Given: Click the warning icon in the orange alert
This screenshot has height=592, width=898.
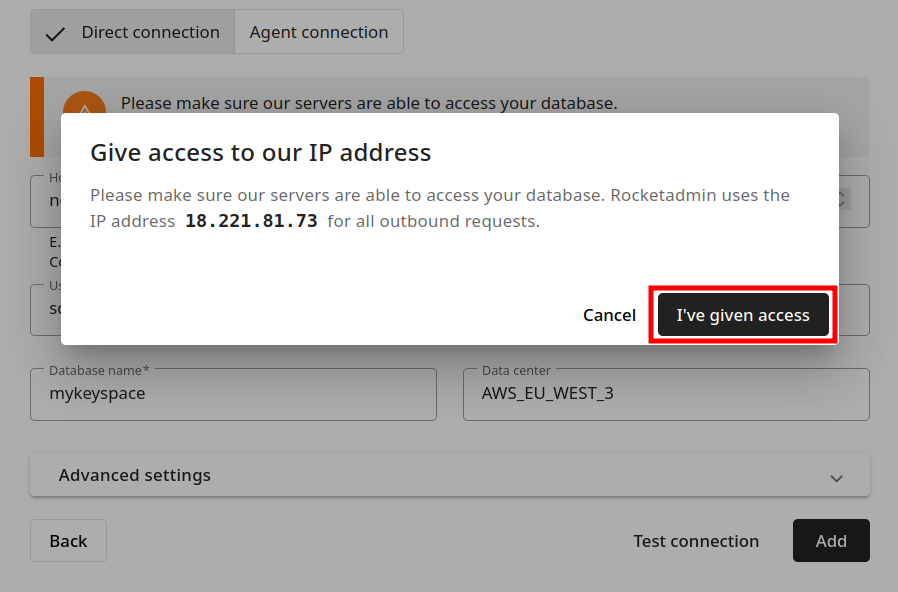Looking at the screenshot, I should 84,104.
